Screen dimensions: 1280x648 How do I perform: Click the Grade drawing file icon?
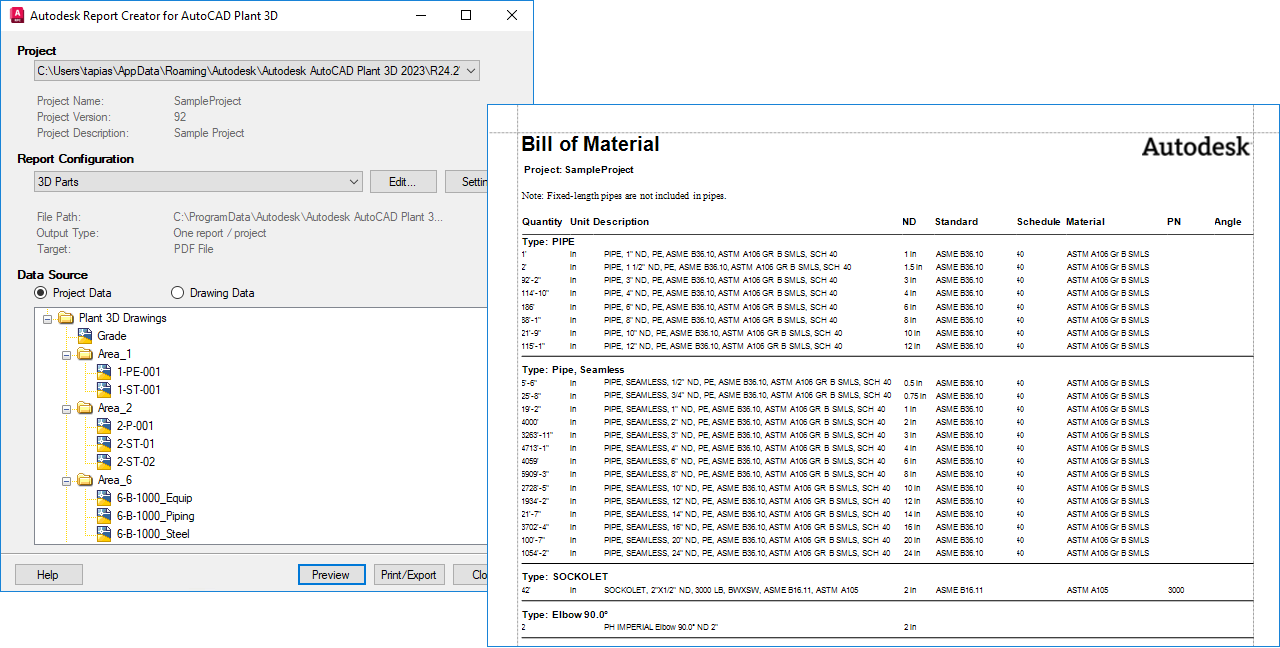click(86, 336)
